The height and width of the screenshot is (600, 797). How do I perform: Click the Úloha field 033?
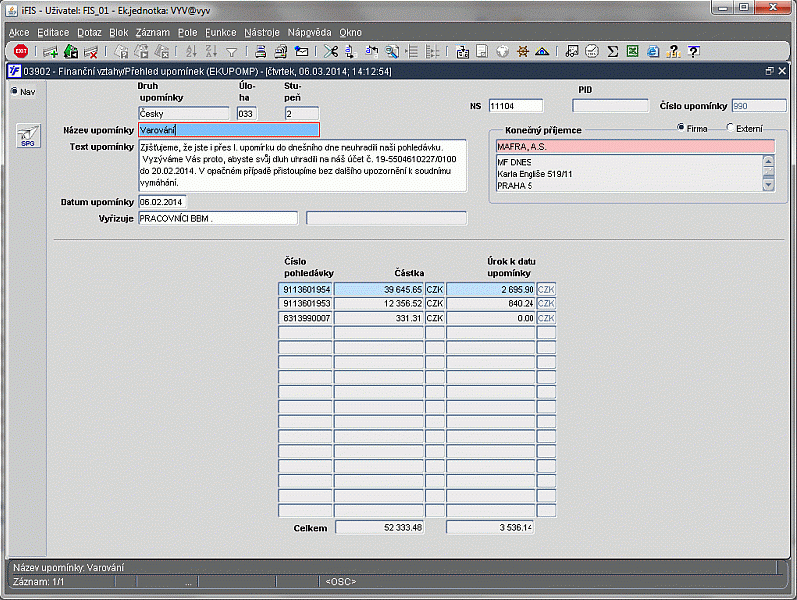point(247,113)
